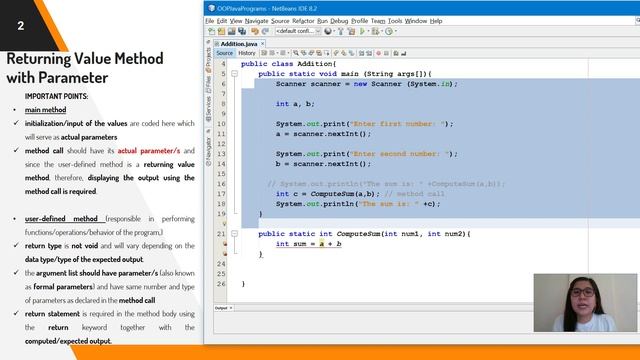Open dropdown arrow next to Run Project
Image resolution: width=640 pixels, height=360 pixels.
coord(369,31)
